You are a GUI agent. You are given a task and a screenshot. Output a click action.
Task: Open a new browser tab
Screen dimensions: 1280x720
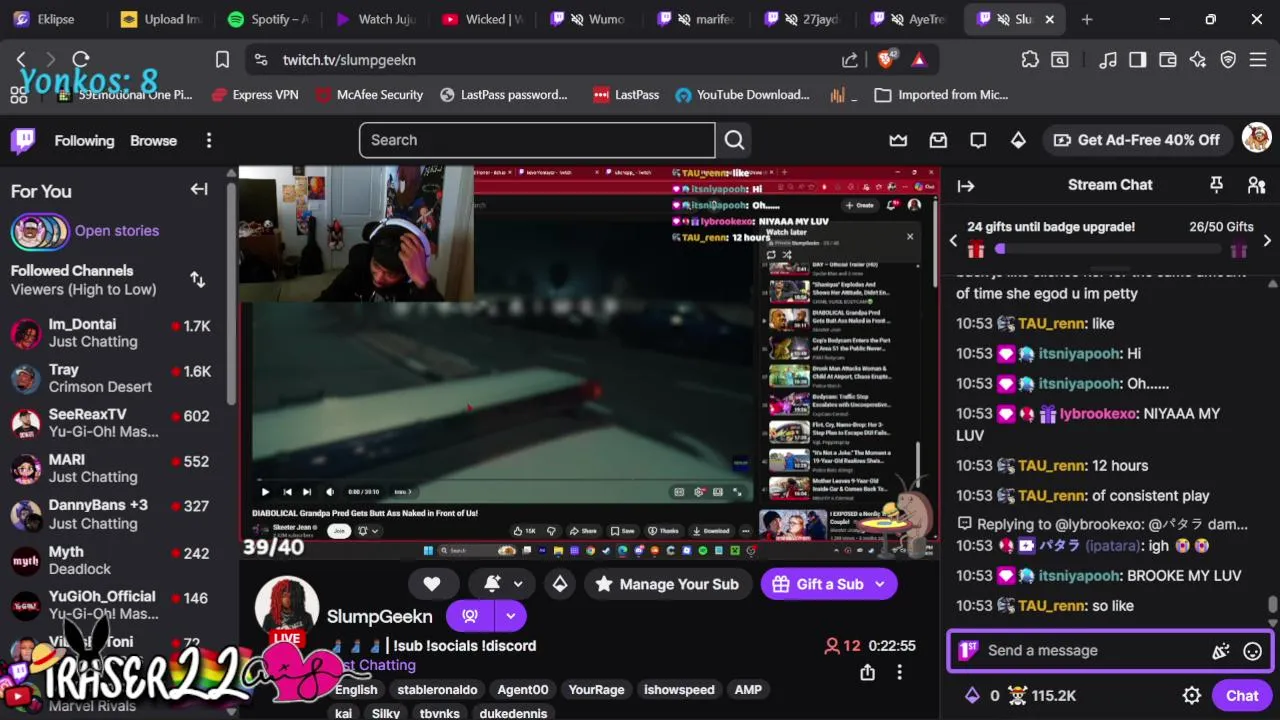click(x=1087, y=19)
